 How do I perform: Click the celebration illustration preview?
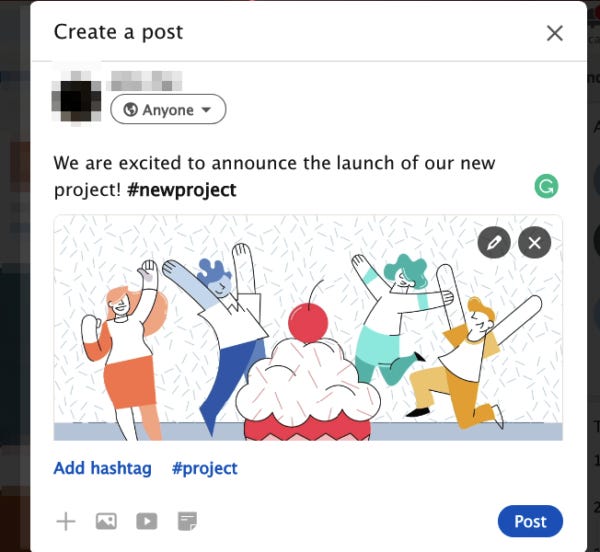coord(308,328)
